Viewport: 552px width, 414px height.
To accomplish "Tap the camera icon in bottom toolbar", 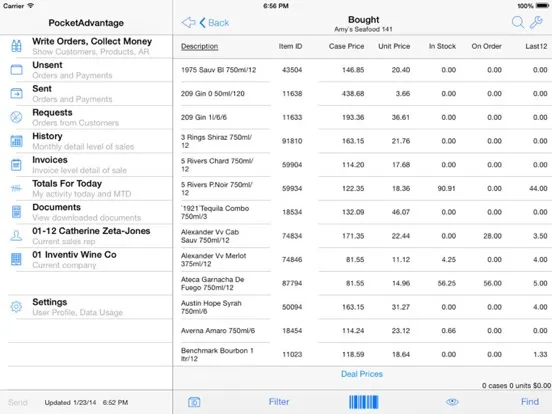I will [194, 402].
